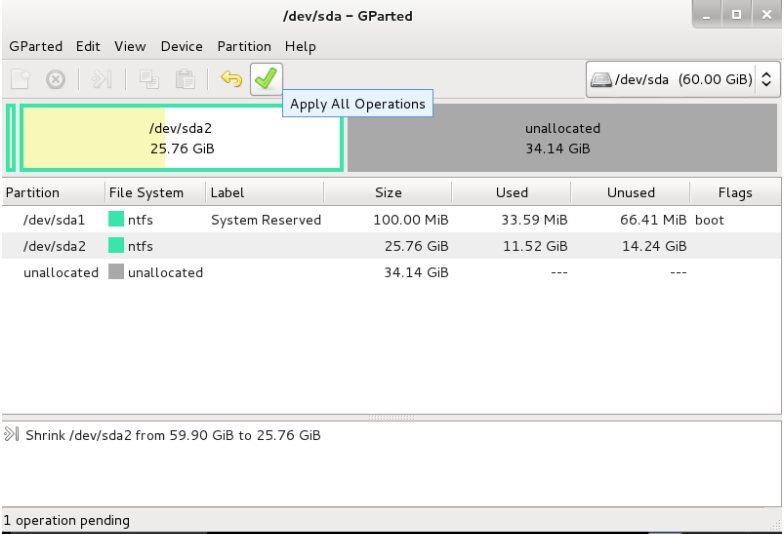Click the File System column header
The width and height of the screenshot is (784, 534).
click(155, 192)
